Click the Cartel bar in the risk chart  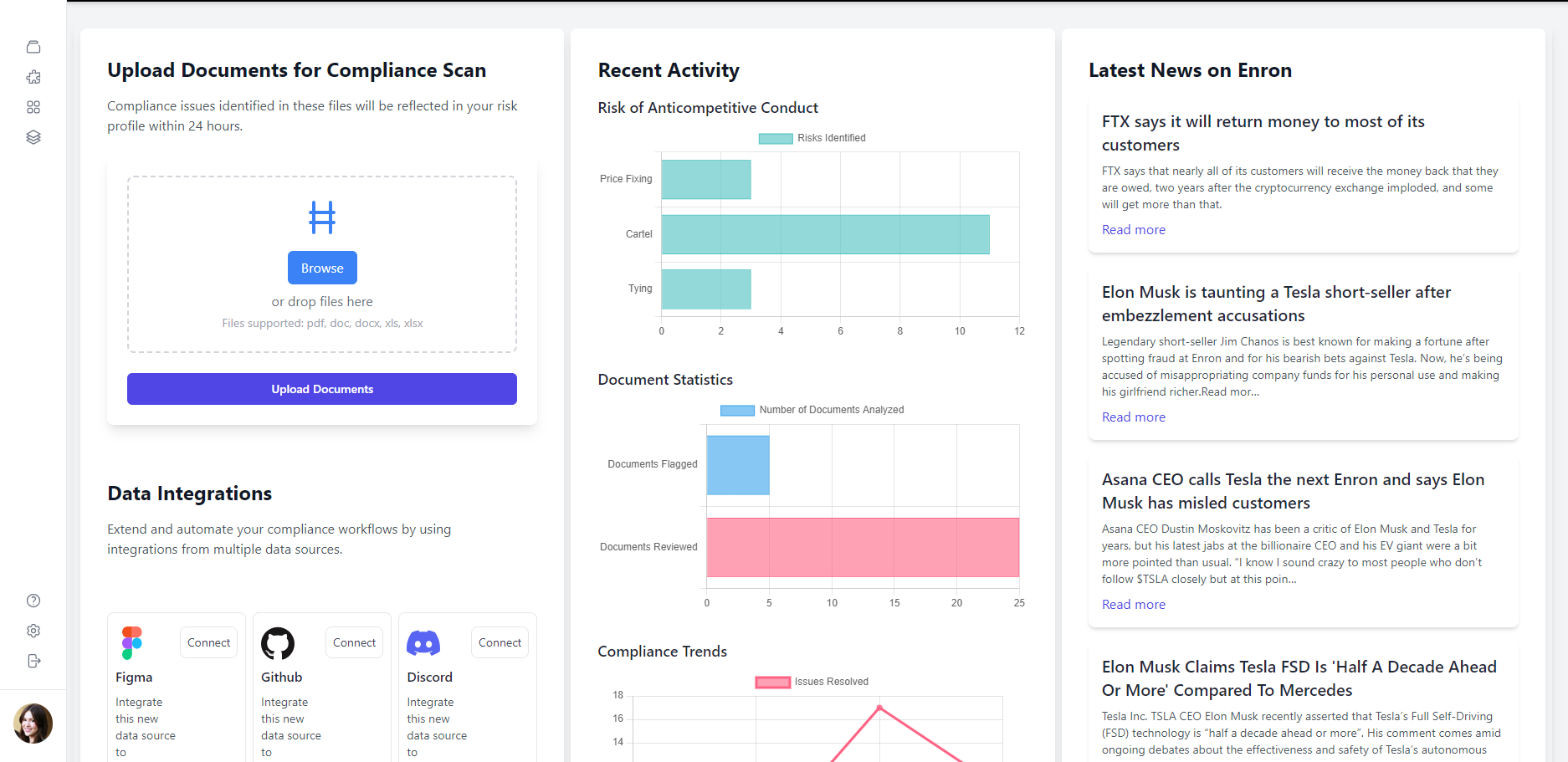[826, 234]
